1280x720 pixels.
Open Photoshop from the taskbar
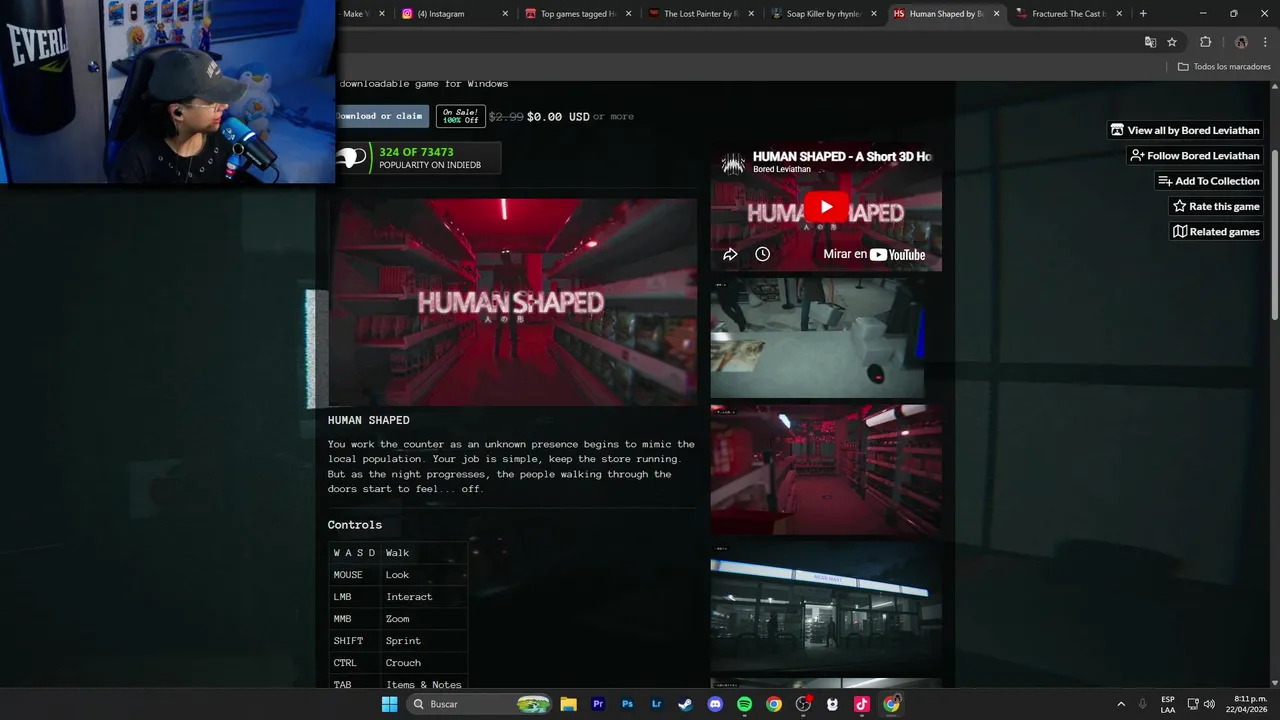click(627, 704)
